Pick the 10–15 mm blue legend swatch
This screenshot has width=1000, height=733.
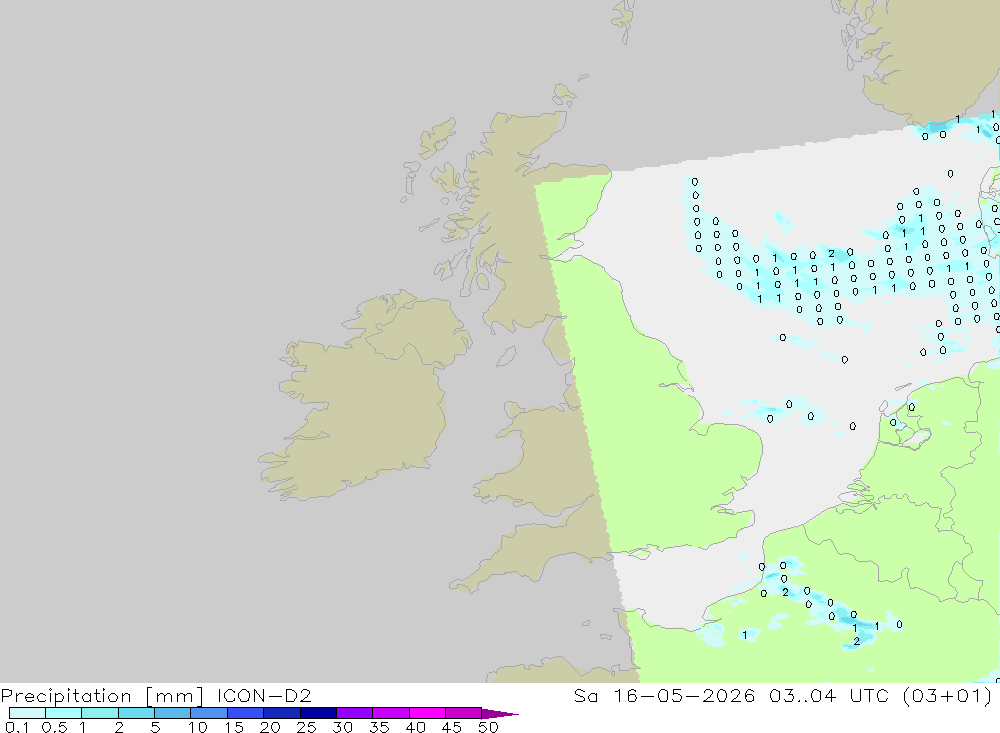tap(209, 713)
